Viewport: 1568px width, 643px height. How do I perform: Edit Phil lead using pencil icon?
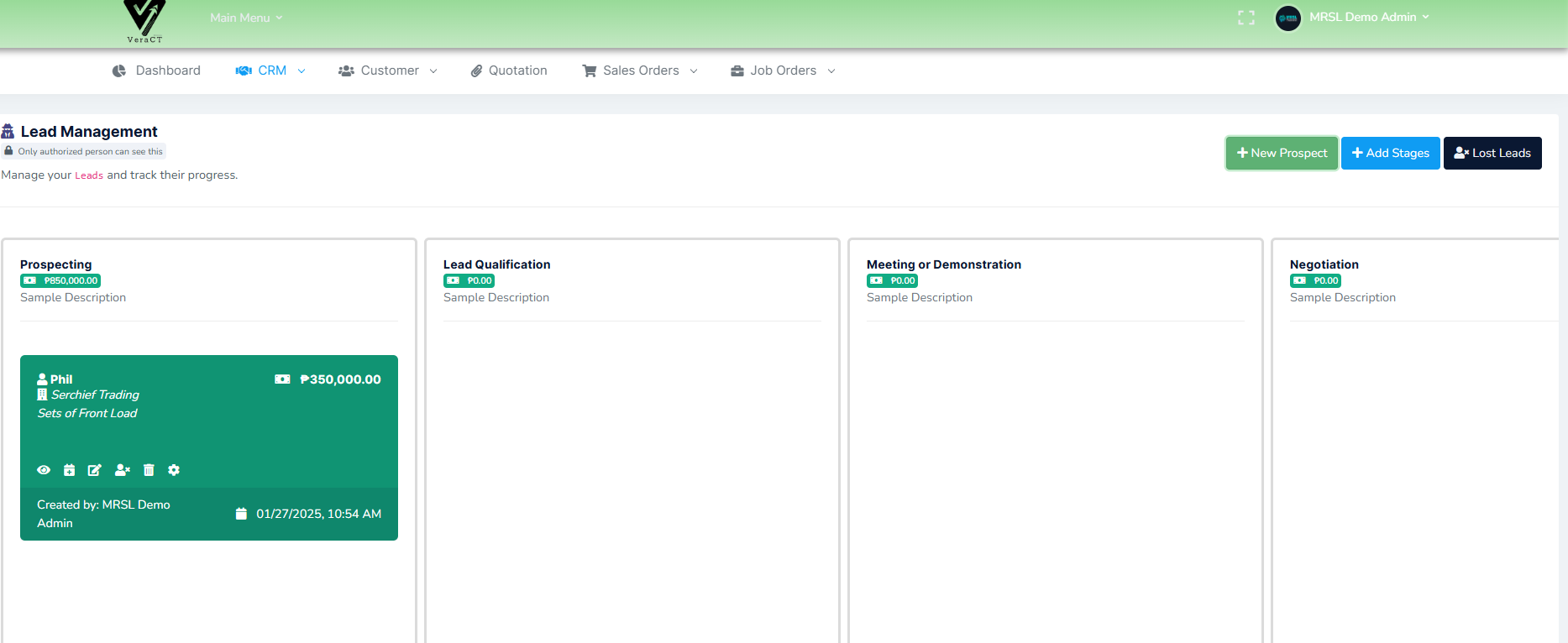[x=95, y=470]
